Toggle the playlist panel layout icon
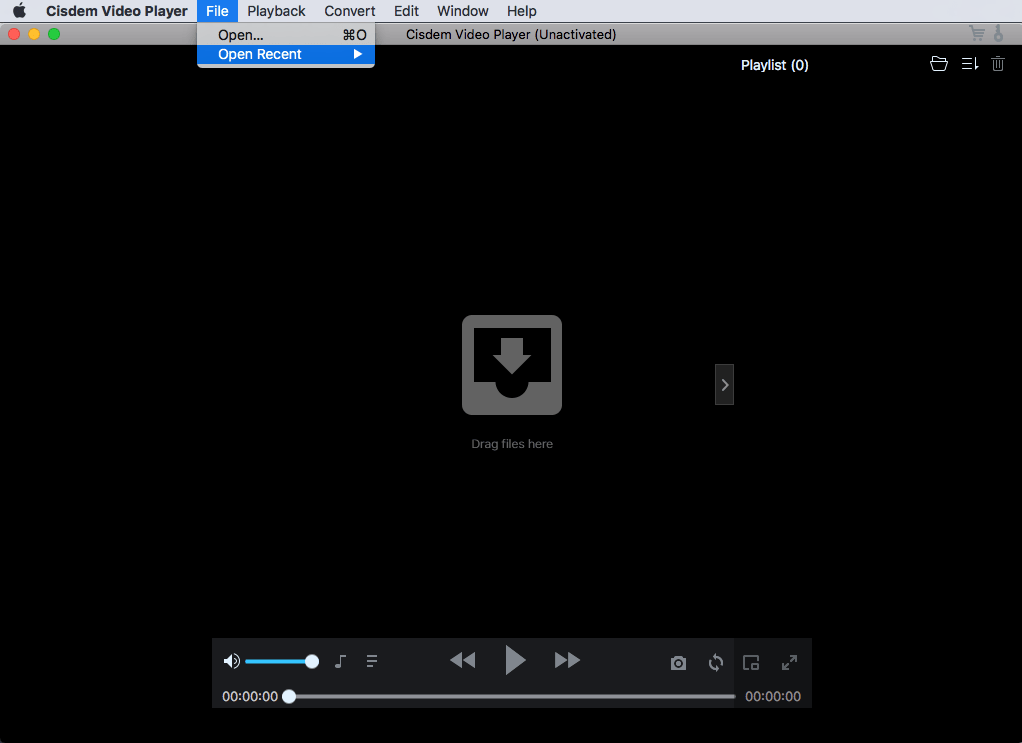Screen dimensions: 1022x743 pyautogui.click(x=751, y=662)
